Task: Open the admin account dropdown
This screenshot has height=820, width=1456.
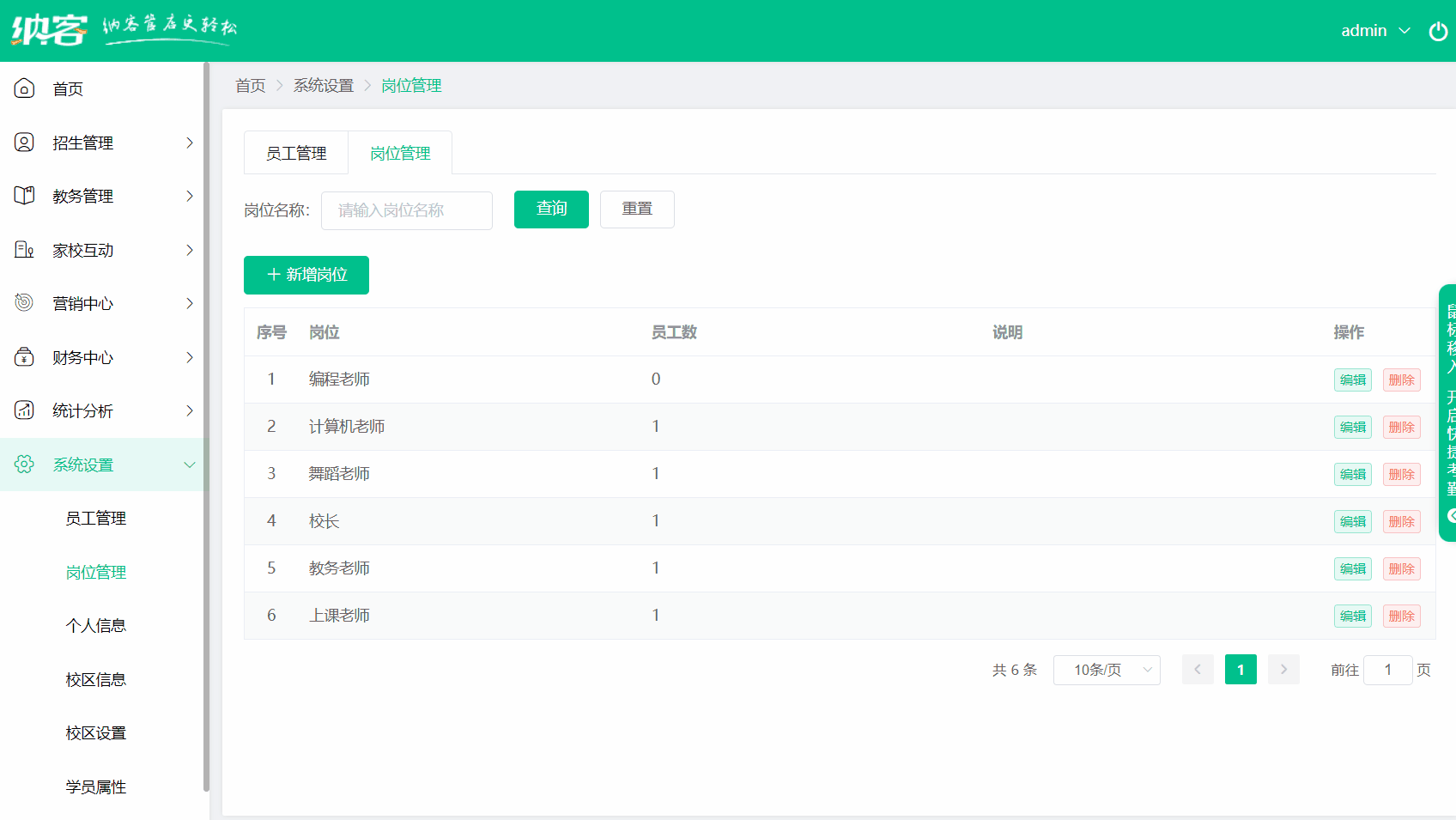Action: [x=1374, y=31]
